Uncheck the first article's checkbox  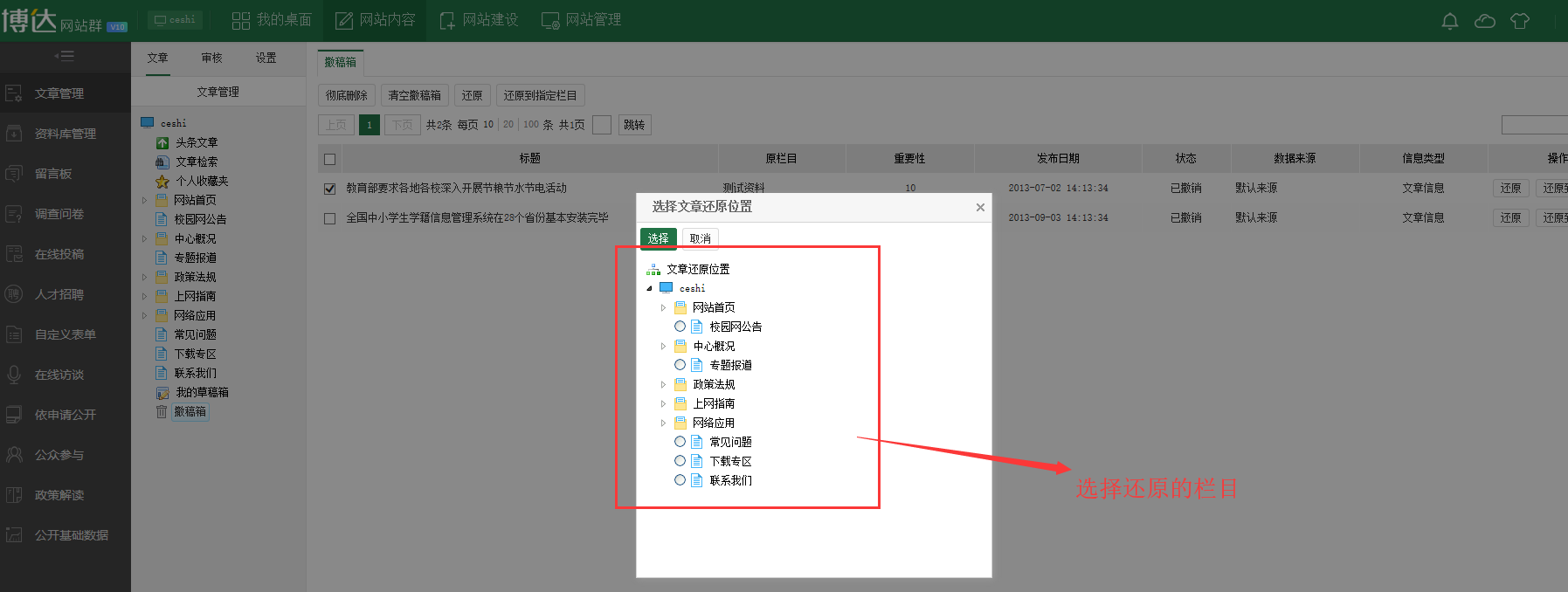pyautogui.click(x=329, y=189)
